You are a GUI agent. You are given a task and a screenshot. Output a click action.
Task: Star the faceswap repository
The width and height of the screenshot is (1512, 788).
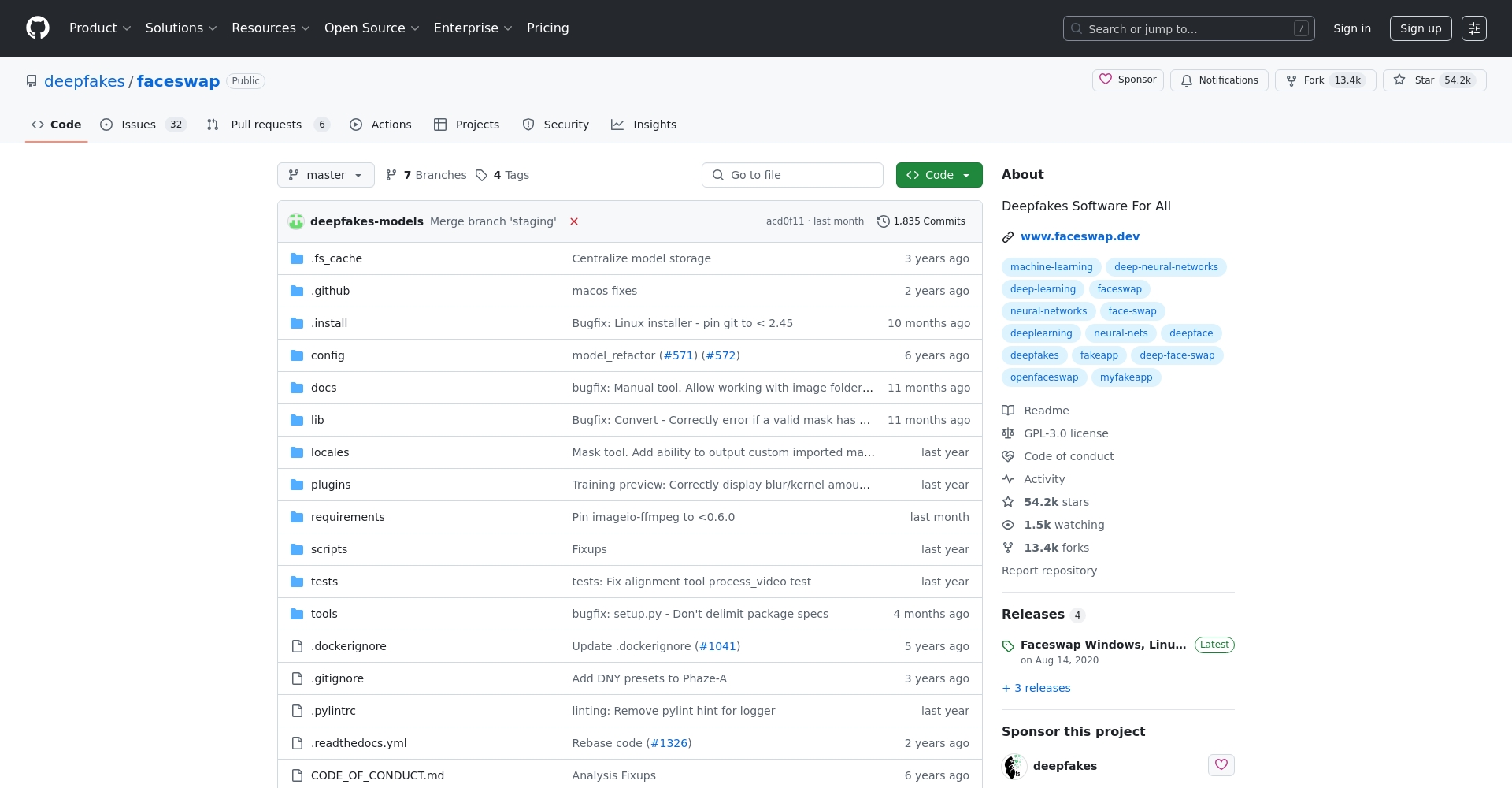[1434, 80]
